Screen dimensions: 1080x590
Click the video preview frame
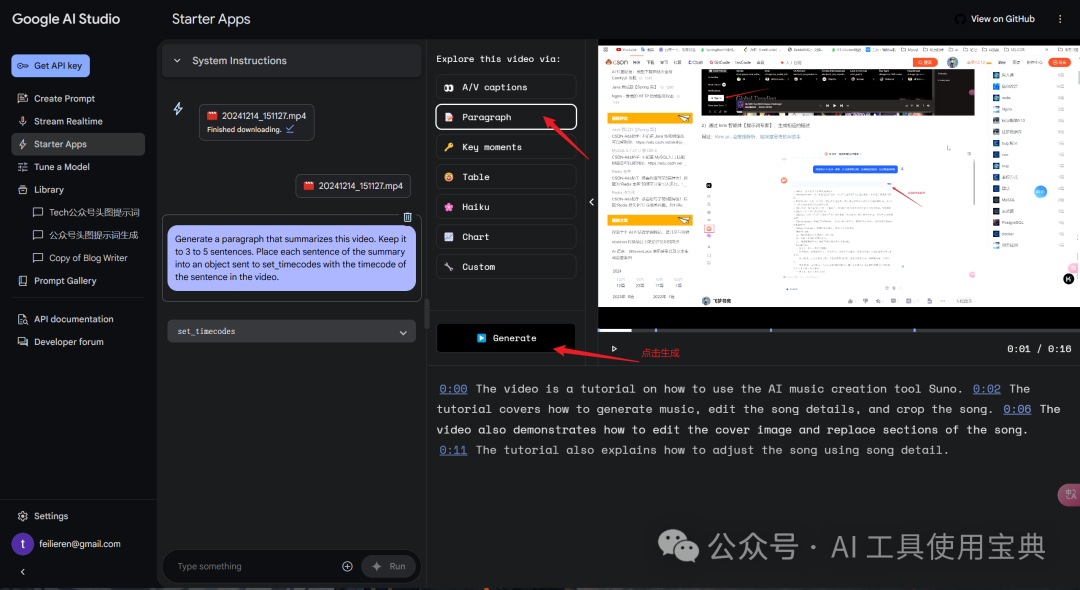[838, 176]
